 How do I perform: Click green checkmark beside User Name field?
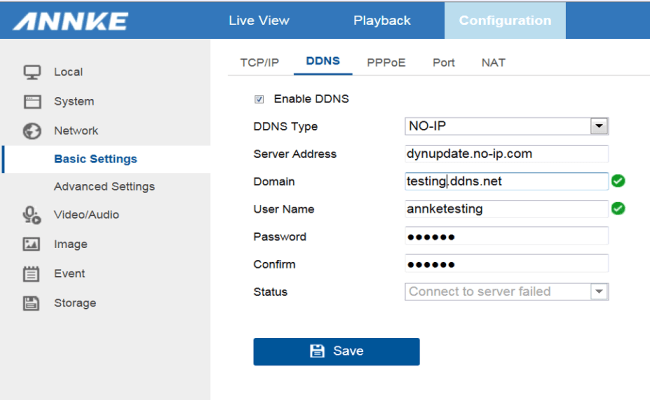pos(618,209)
